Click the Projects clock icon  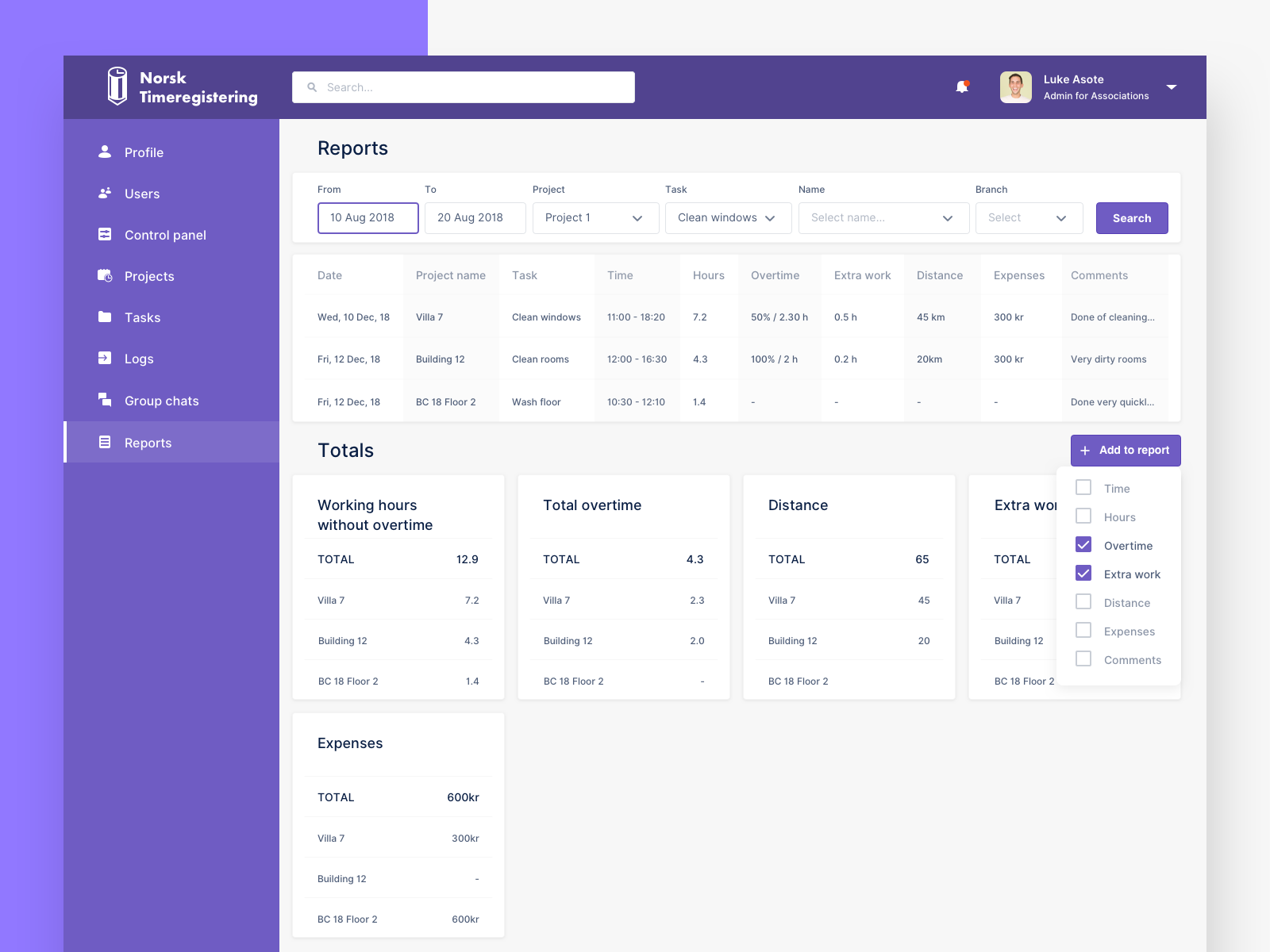click(x=106, y=275)
